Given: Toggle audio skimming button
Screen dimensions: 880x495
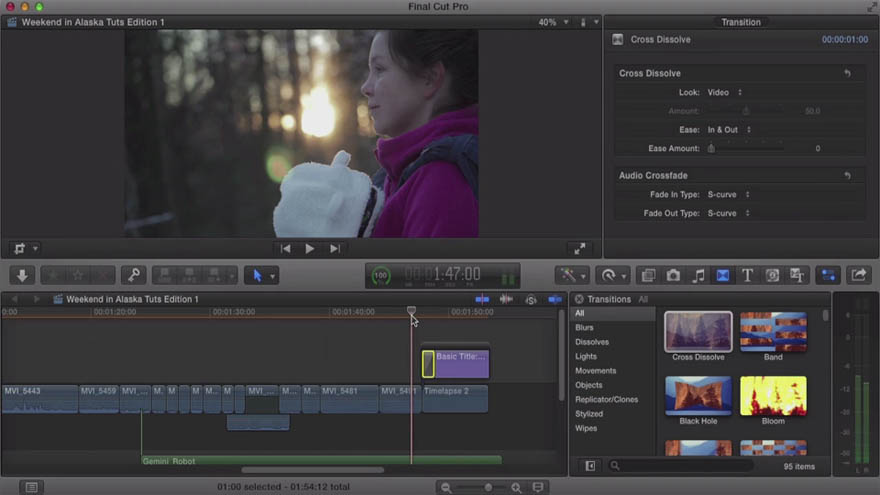Looking at the screenshot, I should click(506, 299).
